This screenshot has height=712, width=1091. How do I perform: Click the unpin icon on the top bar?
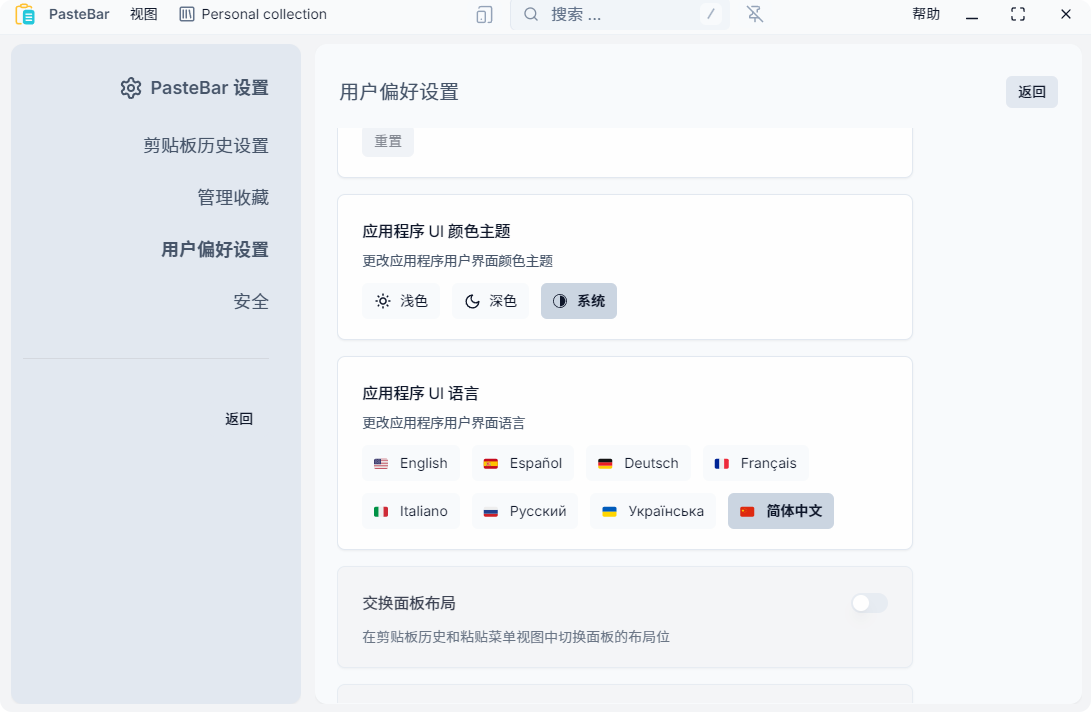click(x=755, y=14)
